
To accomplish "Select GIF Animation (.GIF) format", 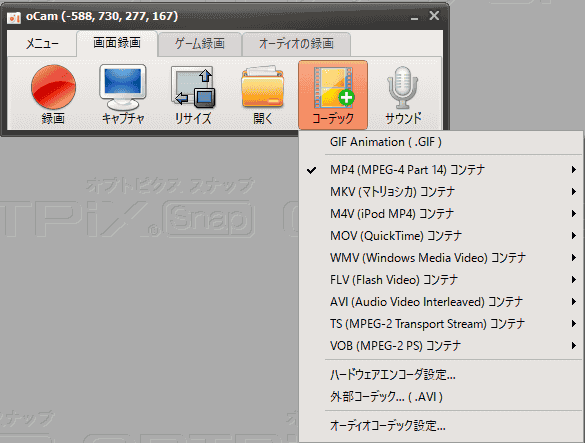I will point(441,142).
